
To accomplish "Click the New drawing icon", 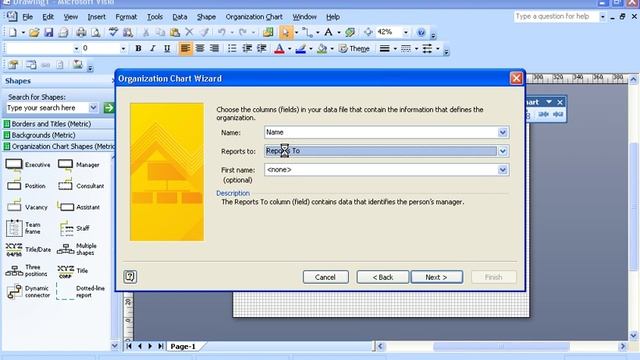I will [x=13, y=32].
